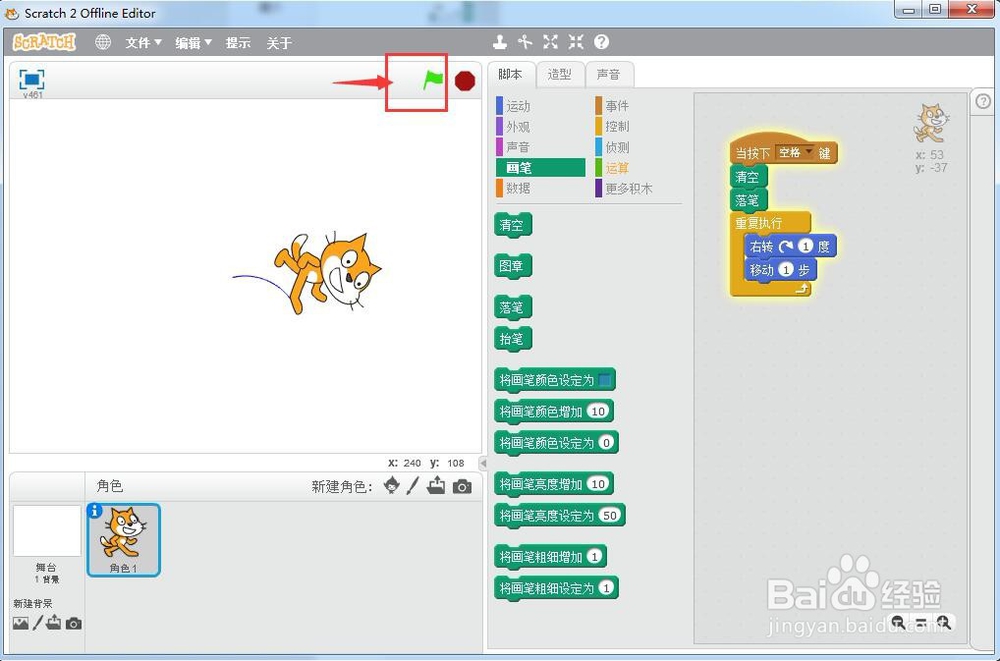This screenshot has width=1000, height=661.
Task: Select the 画笔 pen category
Action: pyautogui.click(x=541, y=168)
